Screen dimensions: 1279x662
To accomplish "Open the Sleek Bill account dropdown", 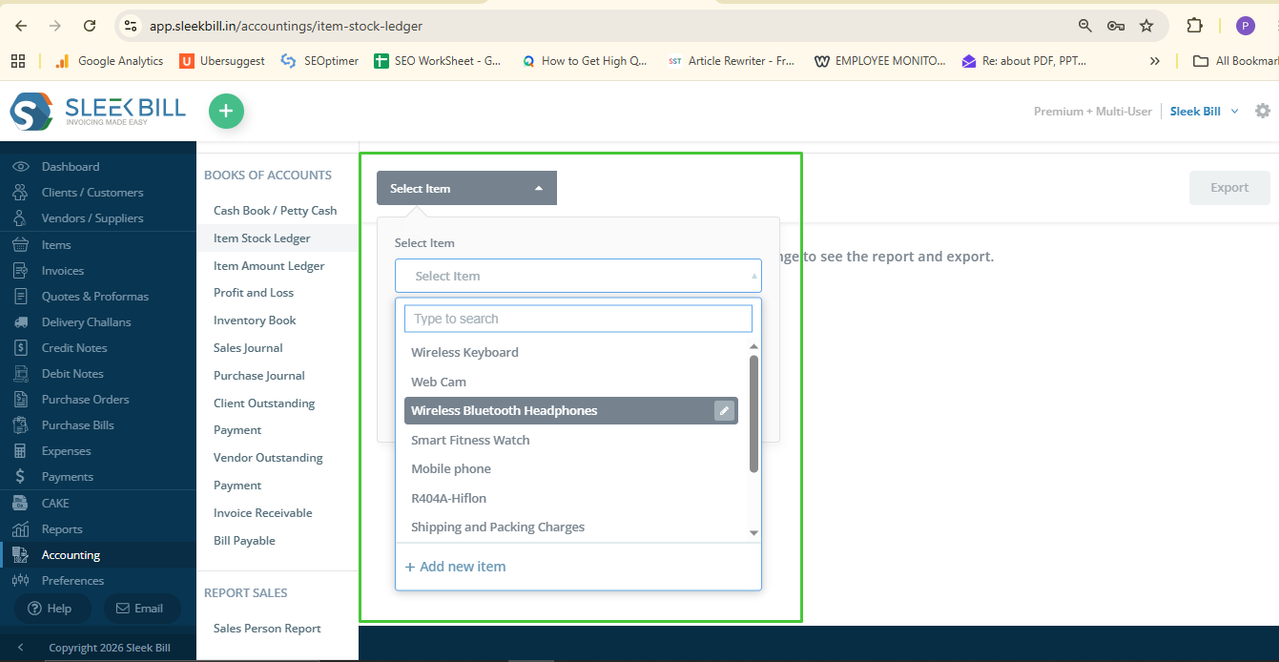I will click(x=1205, y=111).
